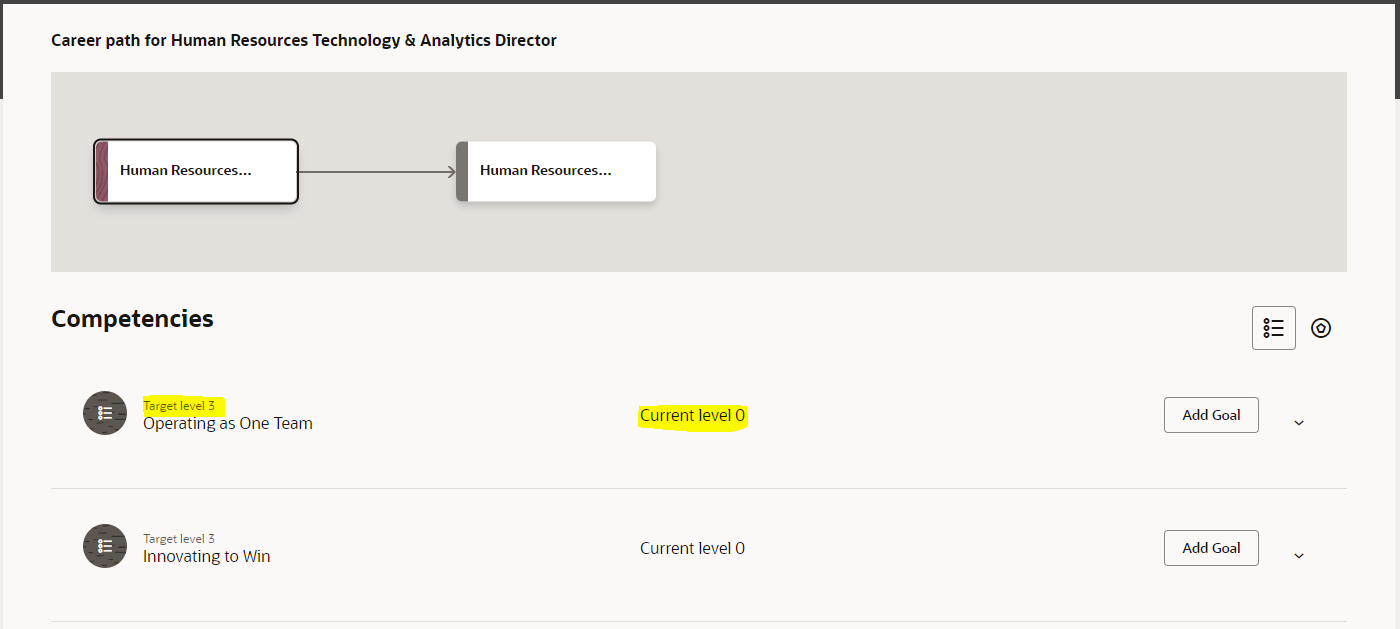Select the competency icon beside Operating as One Team
Screen dimensions: 1400x629
105,413
